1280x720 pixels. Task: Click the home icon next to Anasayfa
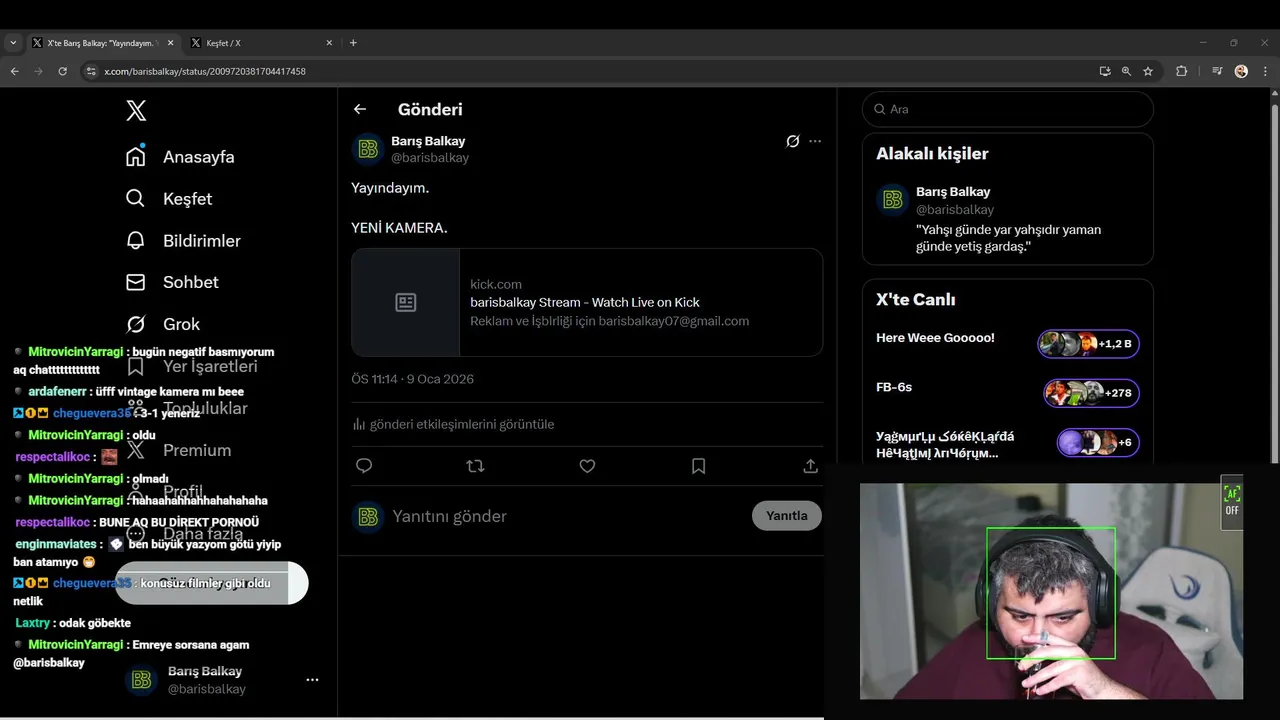136,156
